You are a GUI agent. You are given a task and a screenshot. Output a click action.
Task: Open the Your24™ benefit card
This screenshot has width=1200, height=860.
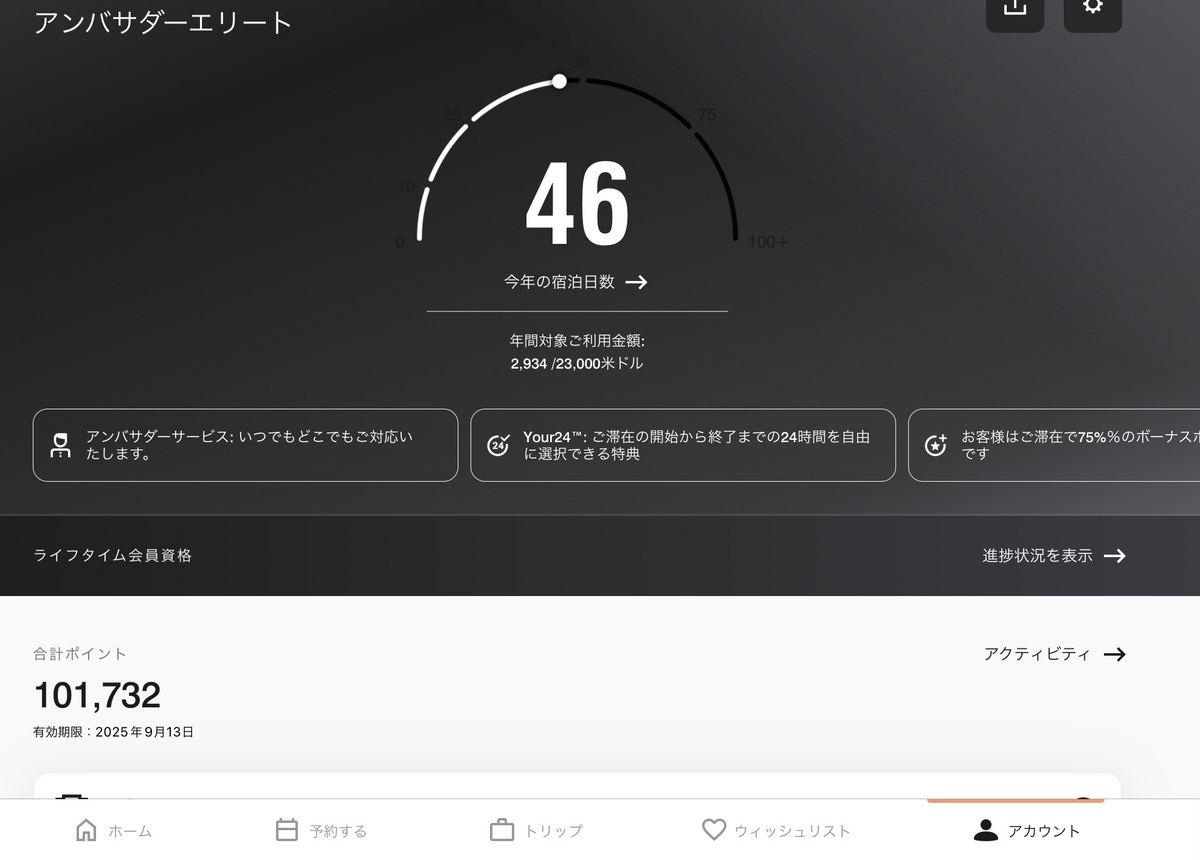tap(683, 445)
